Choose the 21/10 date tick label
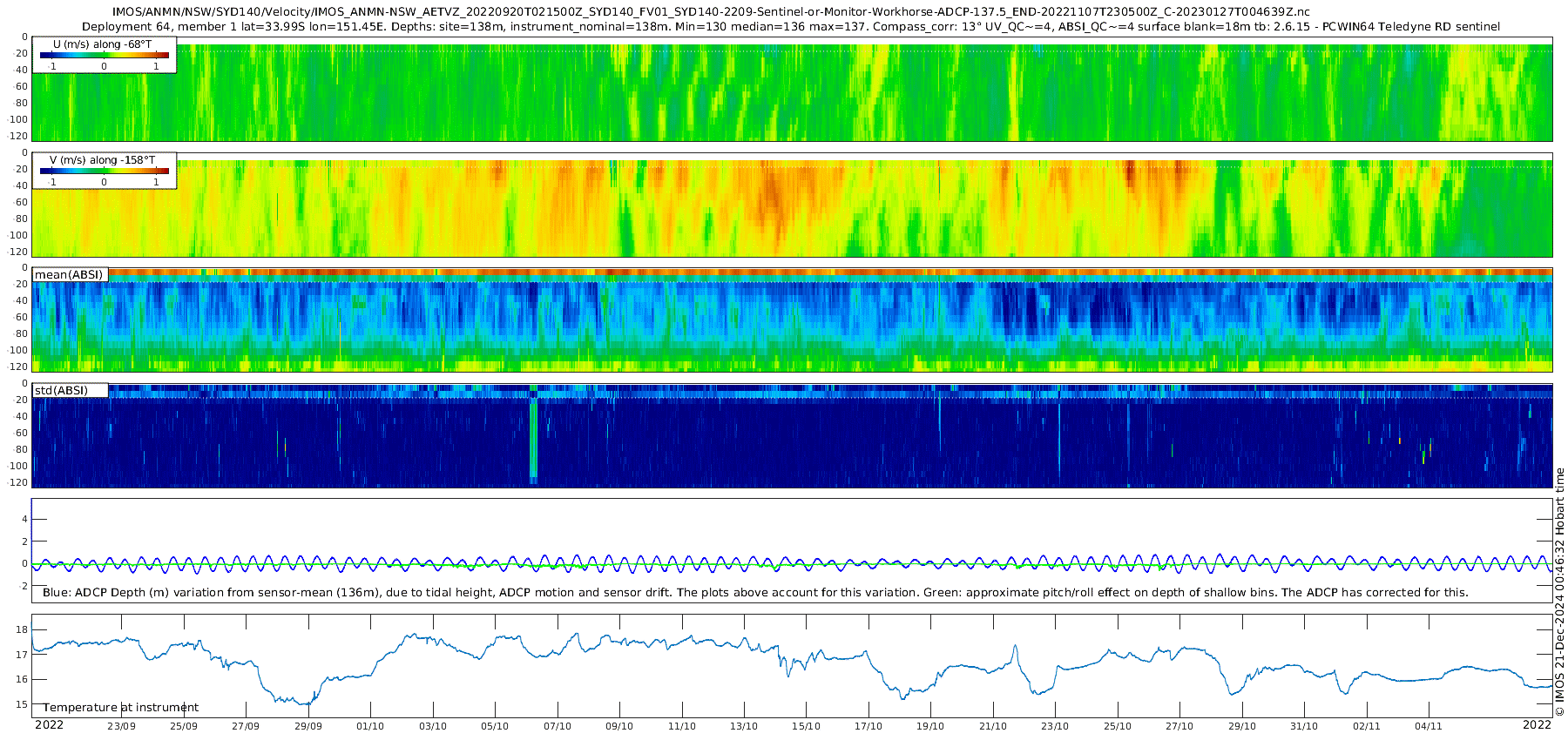 click(993, 726)
